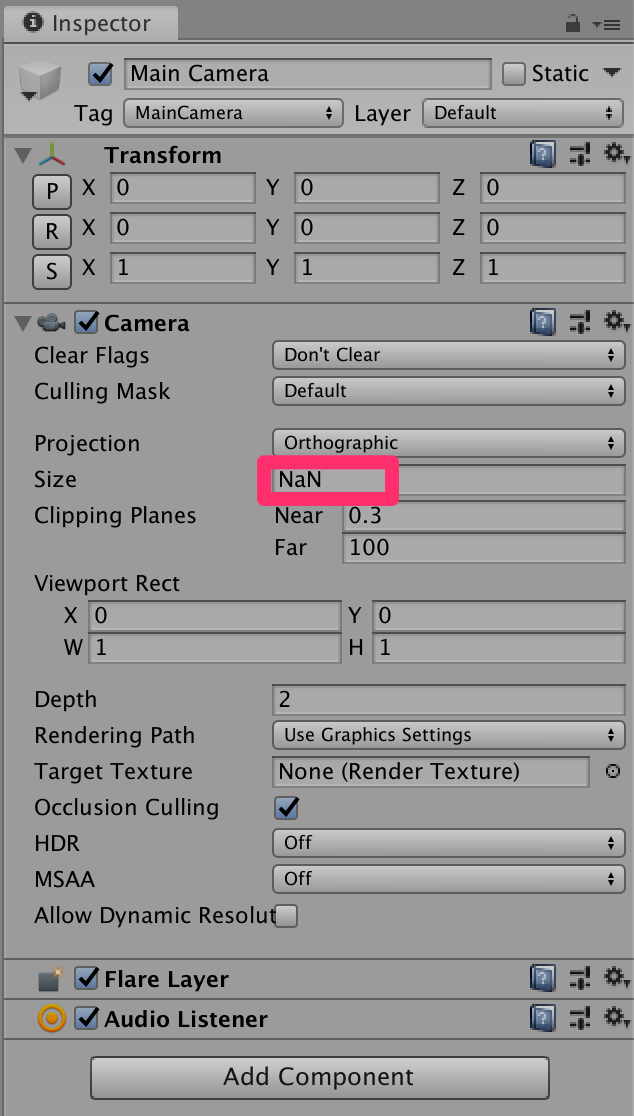Screen dimensions: 634x1116
Task: Select the Inspector tab
Action: tap(90, 21)
